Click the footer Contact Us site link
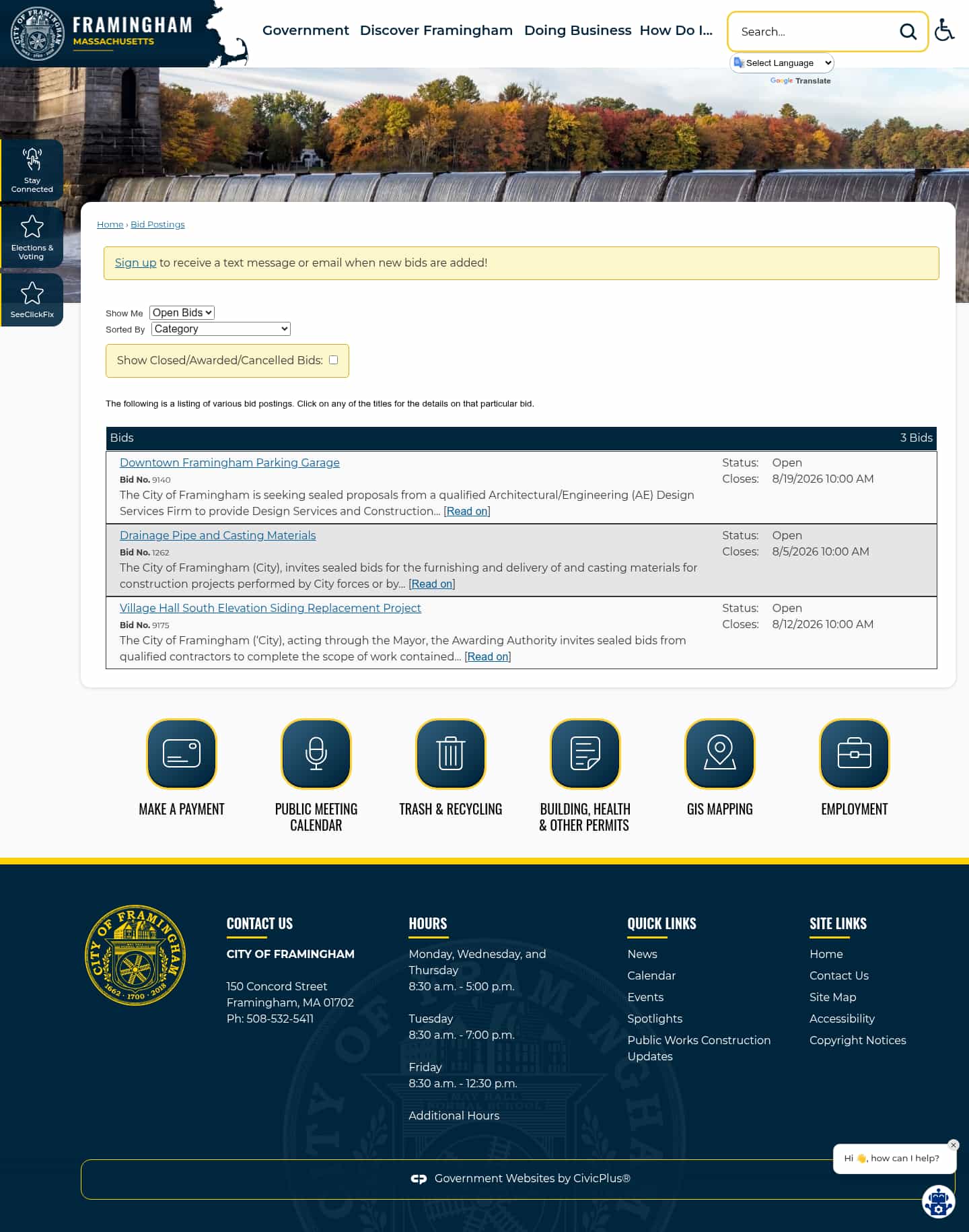This screenshot has height=1232, width=969. tap(839, 976)
